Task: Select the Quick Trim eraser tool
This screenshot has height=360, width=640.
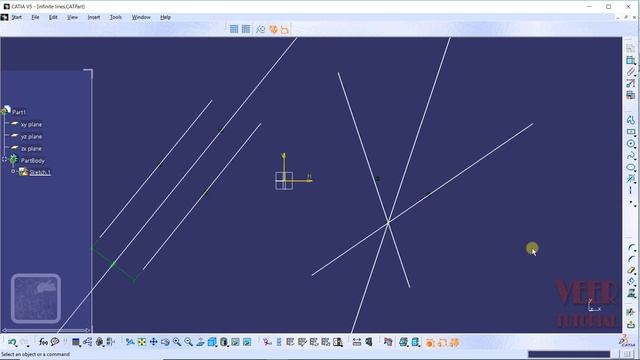Action: (631, 270)
